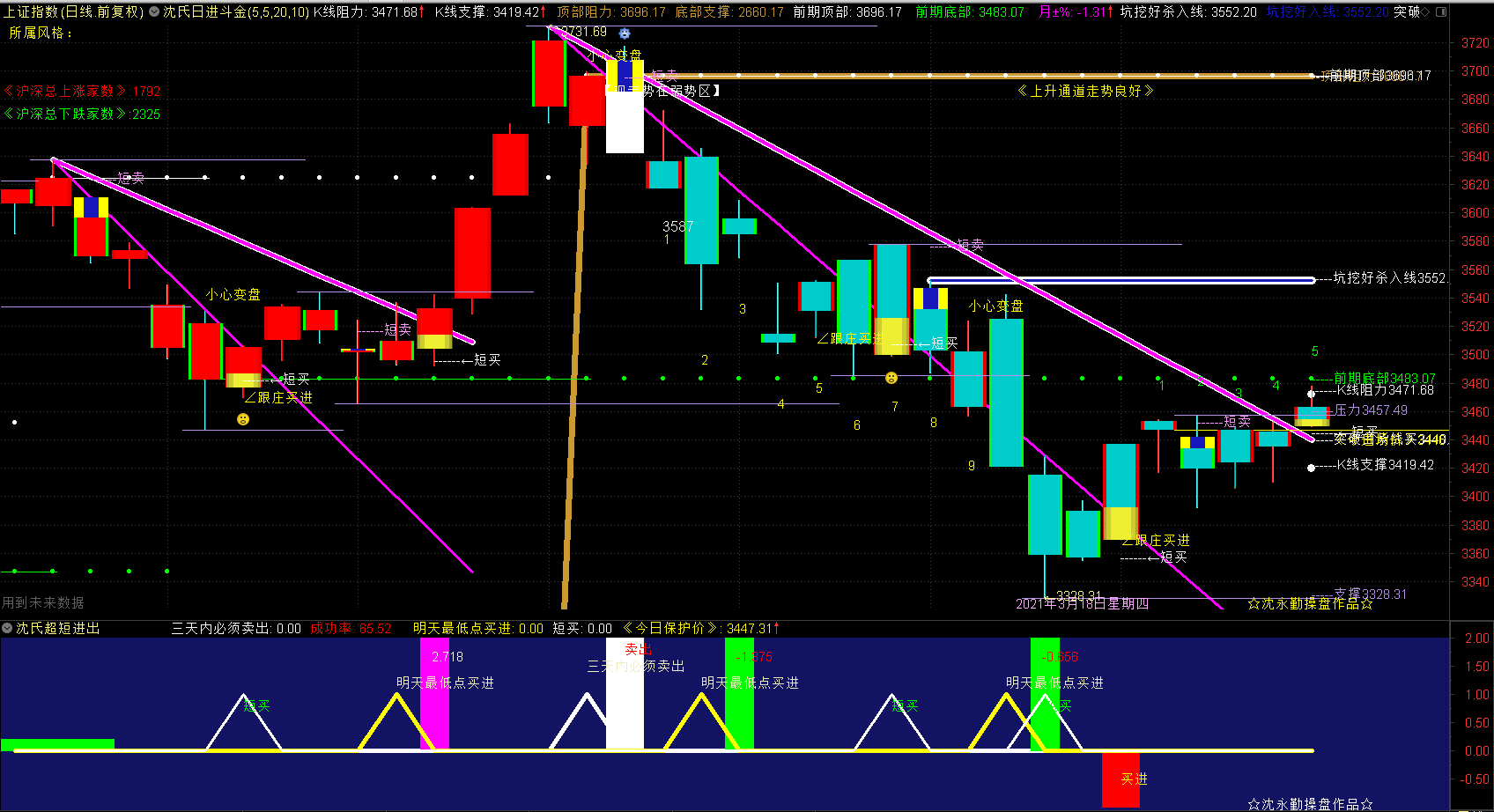
Task: Click the red 买进 signal bar
Action: click(x=1120, y=779)
